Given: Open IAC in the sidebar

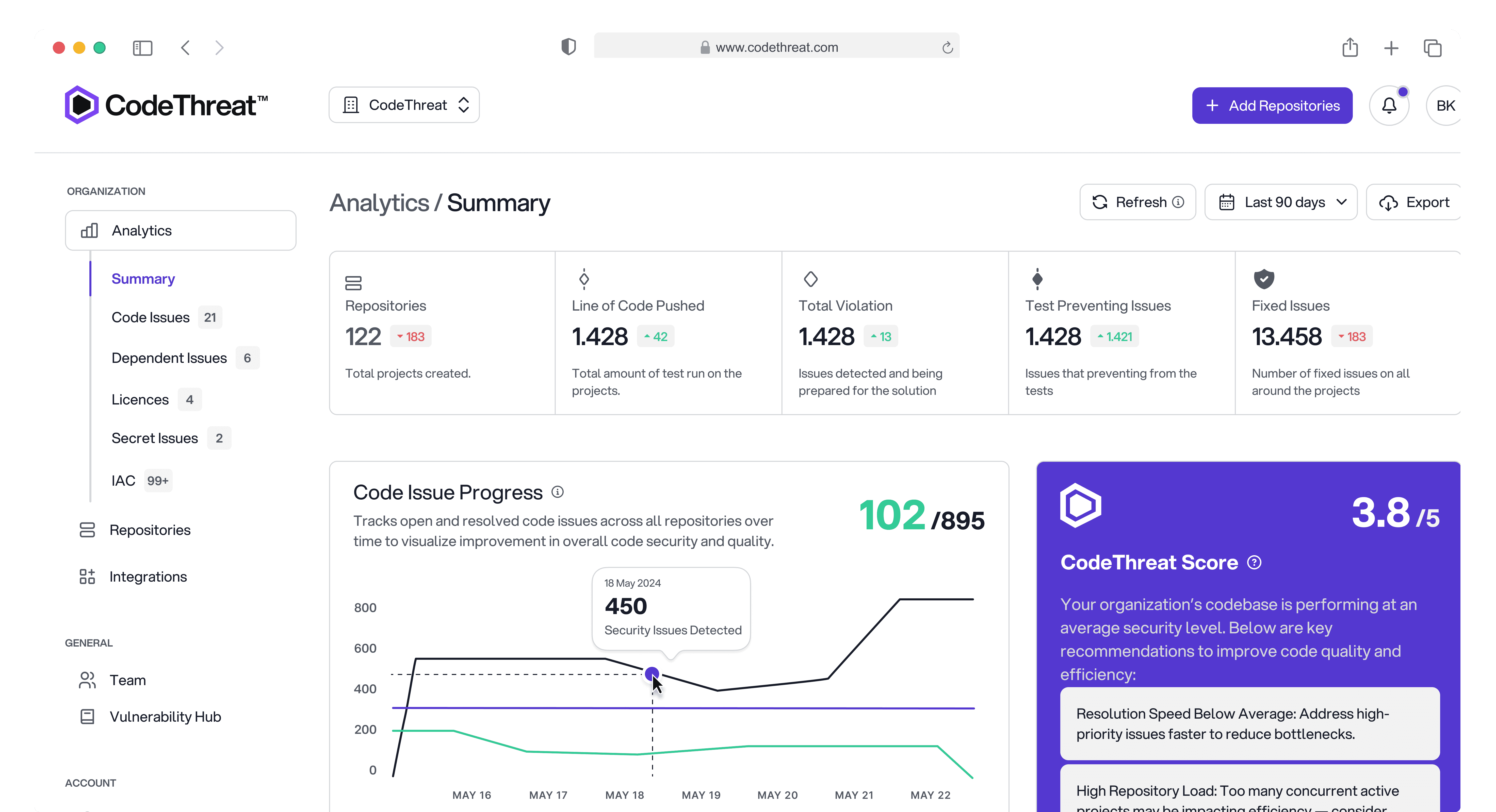Looking at the screenshot, I should click(123, 481).
